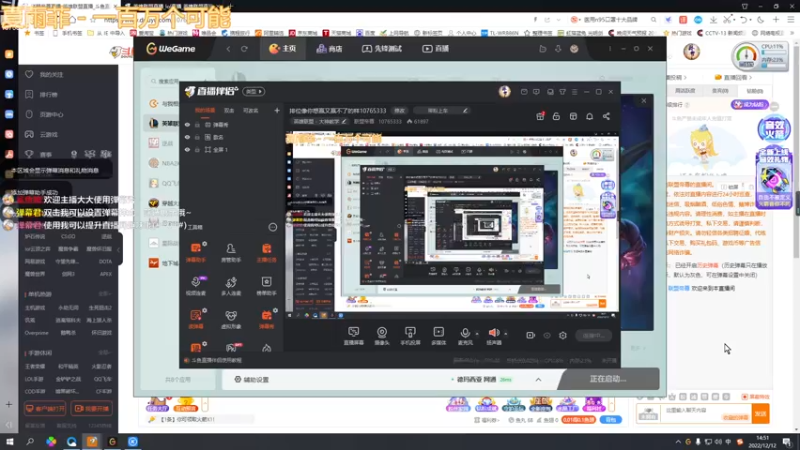Click the WeGame refresh icon
This screenshot has height=450, width=800.
[x=244, y=49]
